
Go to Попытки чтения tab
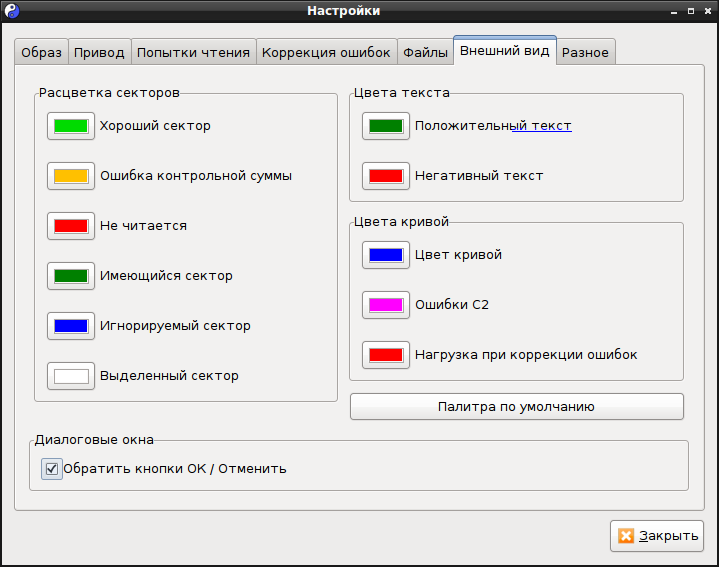tap(194, 52)
